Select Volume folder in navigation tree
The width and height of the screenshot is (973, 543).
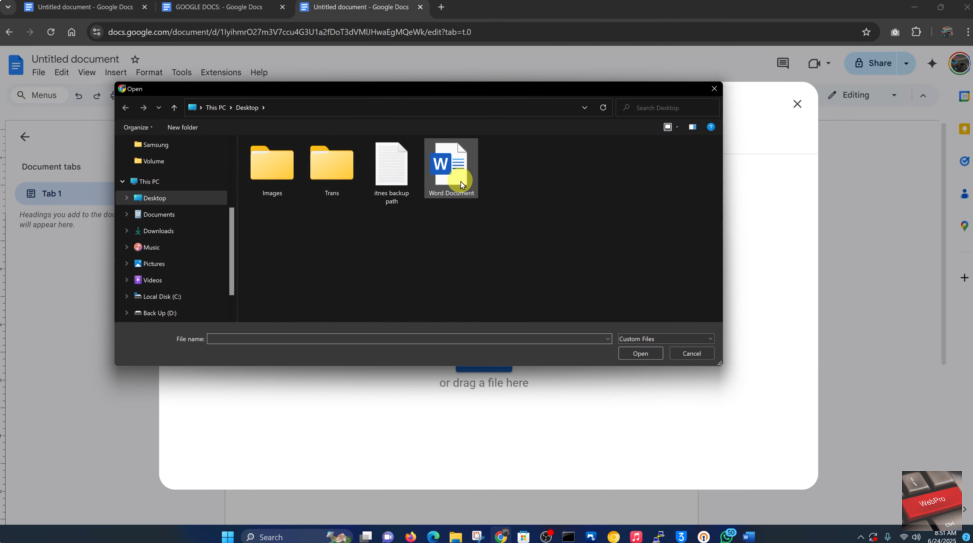coord(150,161)
